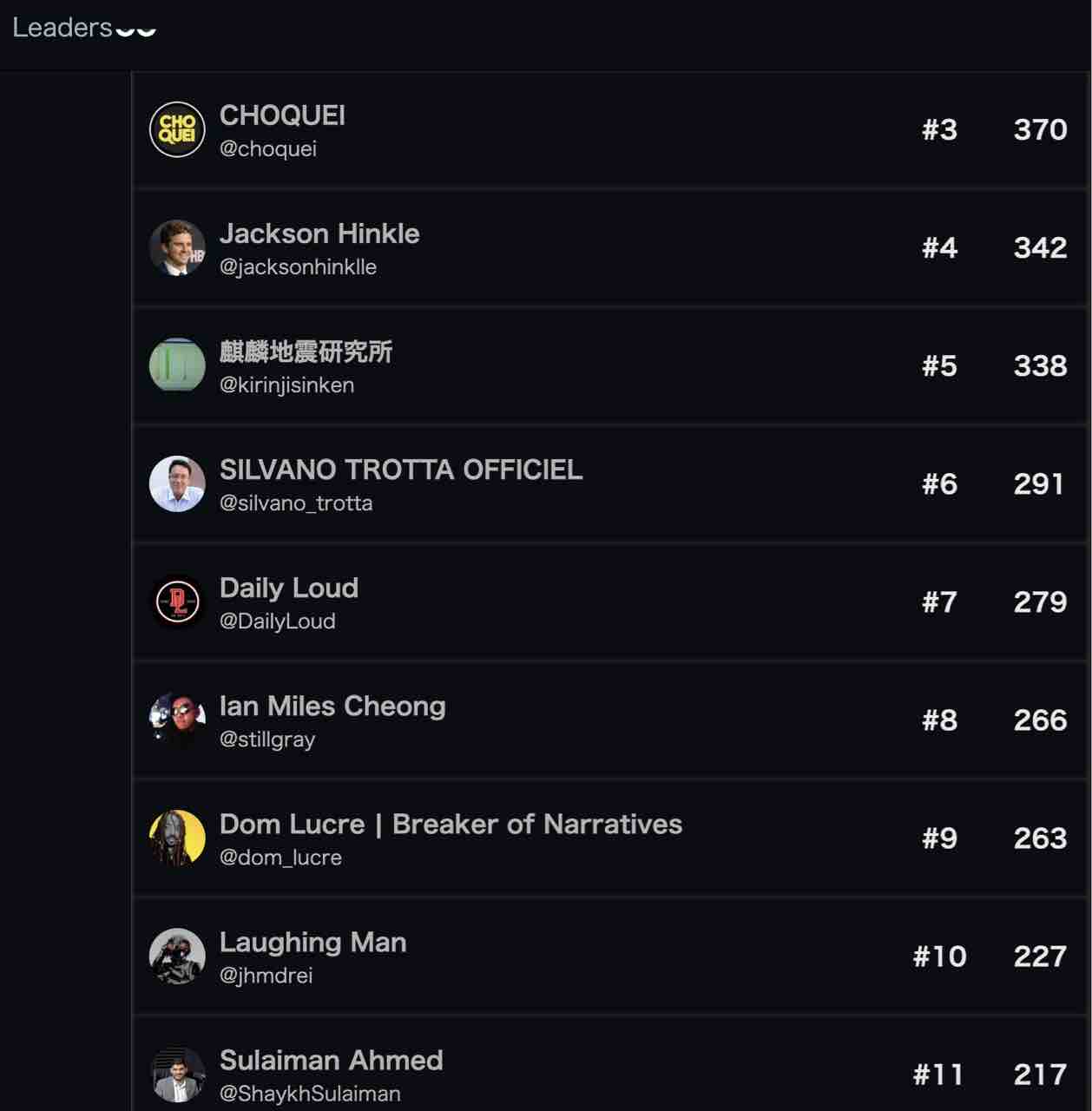Click Jackson Hinkle's profile picture

click(177, 247)
